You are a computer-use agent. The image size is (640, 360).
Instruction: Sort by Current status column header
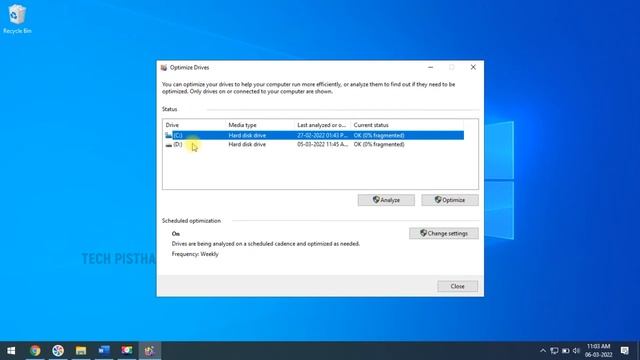tap(407, 125)
